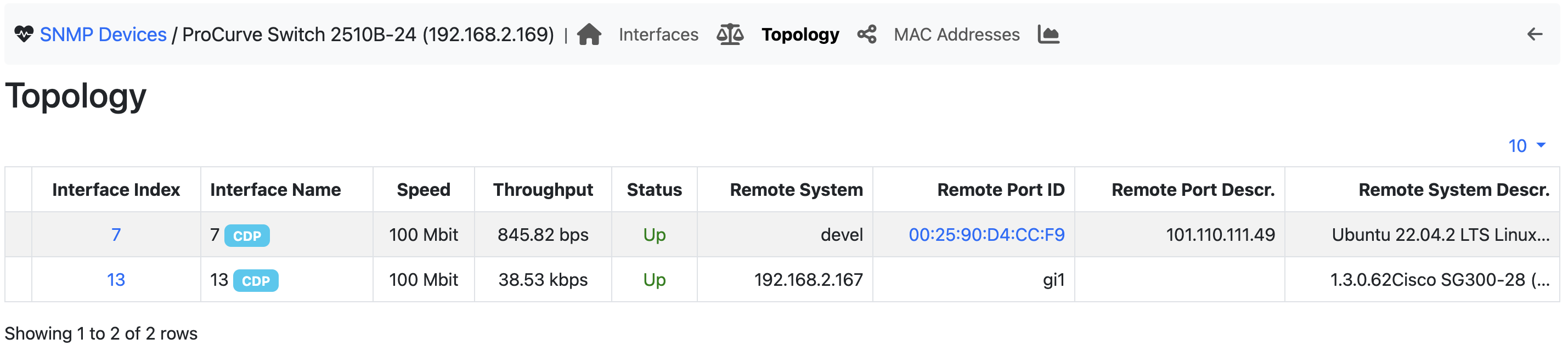Click remote port ID 00:25:90:D4:CC:F9
The height and width of the screenshot is (350, 1568).
tap(986, 235)
